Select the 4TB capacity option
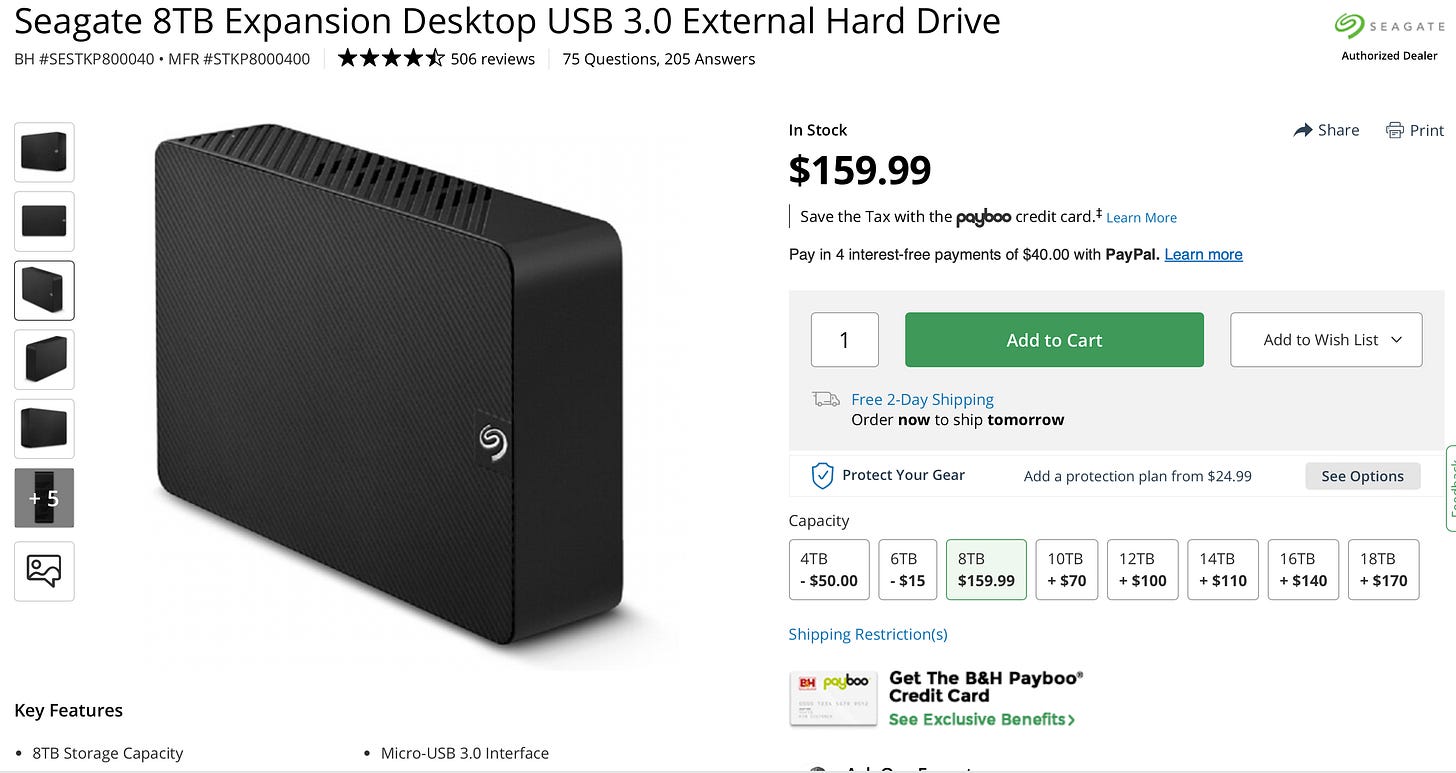The height and width of the screenshot is (773, 1456). click(x=829, y=570)
